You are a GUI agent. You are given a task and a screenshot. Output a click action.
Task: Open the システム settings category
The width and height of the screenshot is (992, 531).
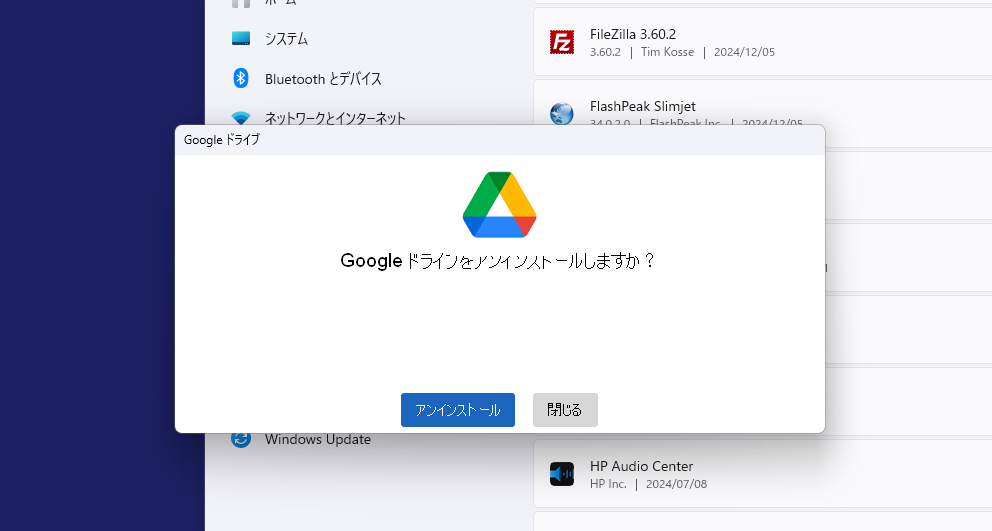pos(286,38)
